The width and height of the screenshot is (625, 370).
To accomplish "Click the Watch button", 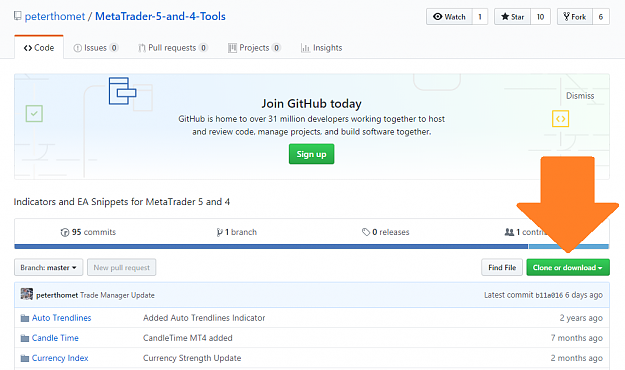I will pyautogui.click(x=449, y=17).
